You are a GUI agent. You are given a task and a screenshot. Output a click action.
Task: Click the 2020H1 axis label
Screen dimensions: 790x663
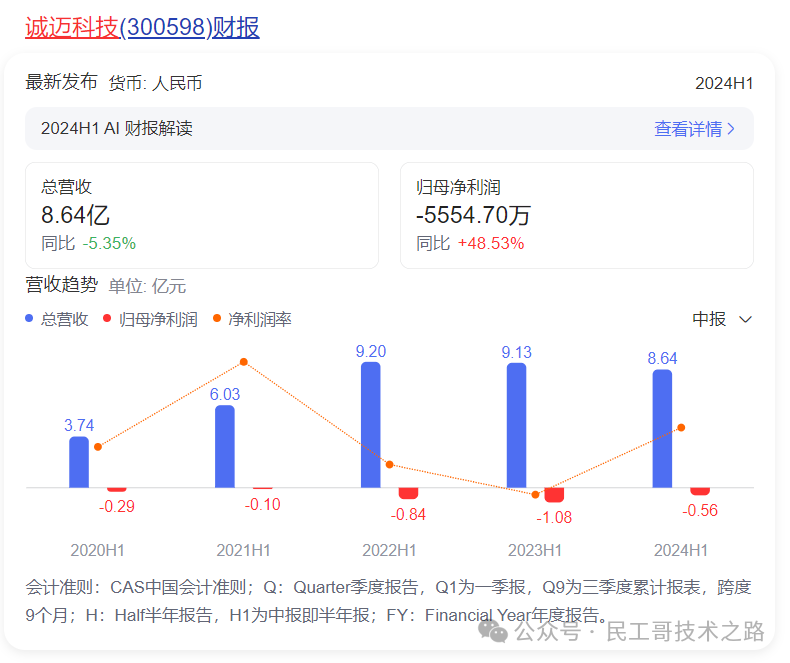(x=98, y=550)
